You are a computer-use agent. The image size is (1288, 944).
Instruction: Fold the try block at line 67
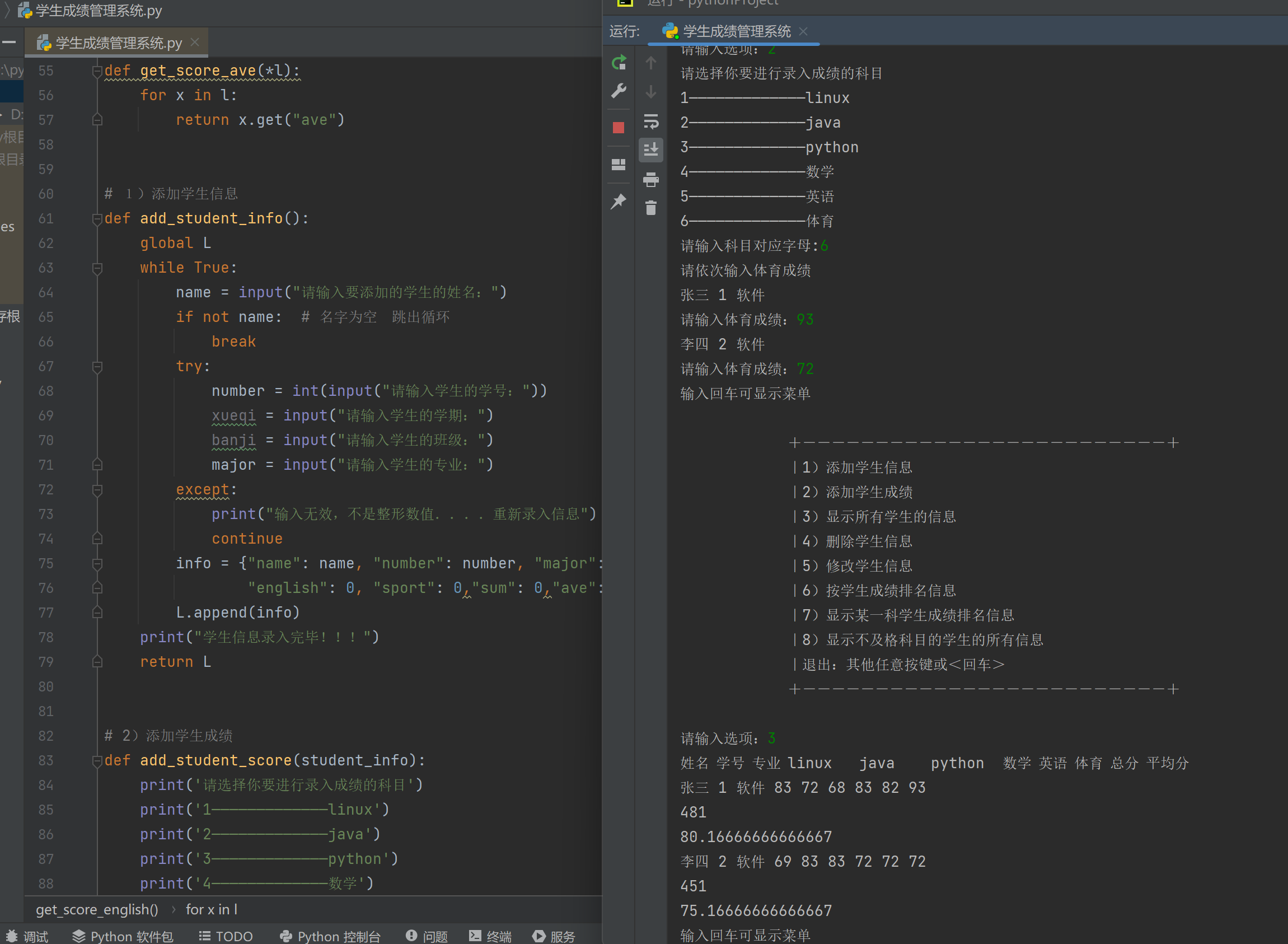coord(97,367)
